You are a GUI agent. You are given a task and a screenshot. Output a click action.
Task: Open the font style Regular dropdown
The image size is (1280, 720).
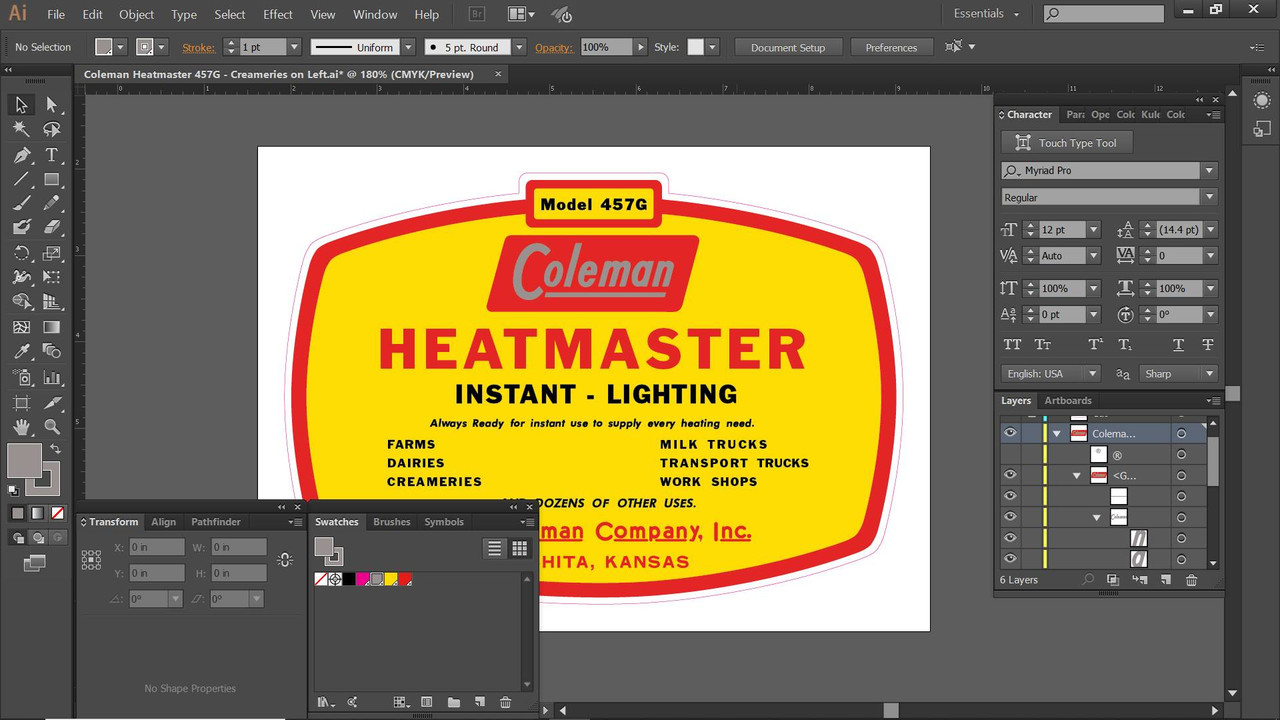(1210, 197)
